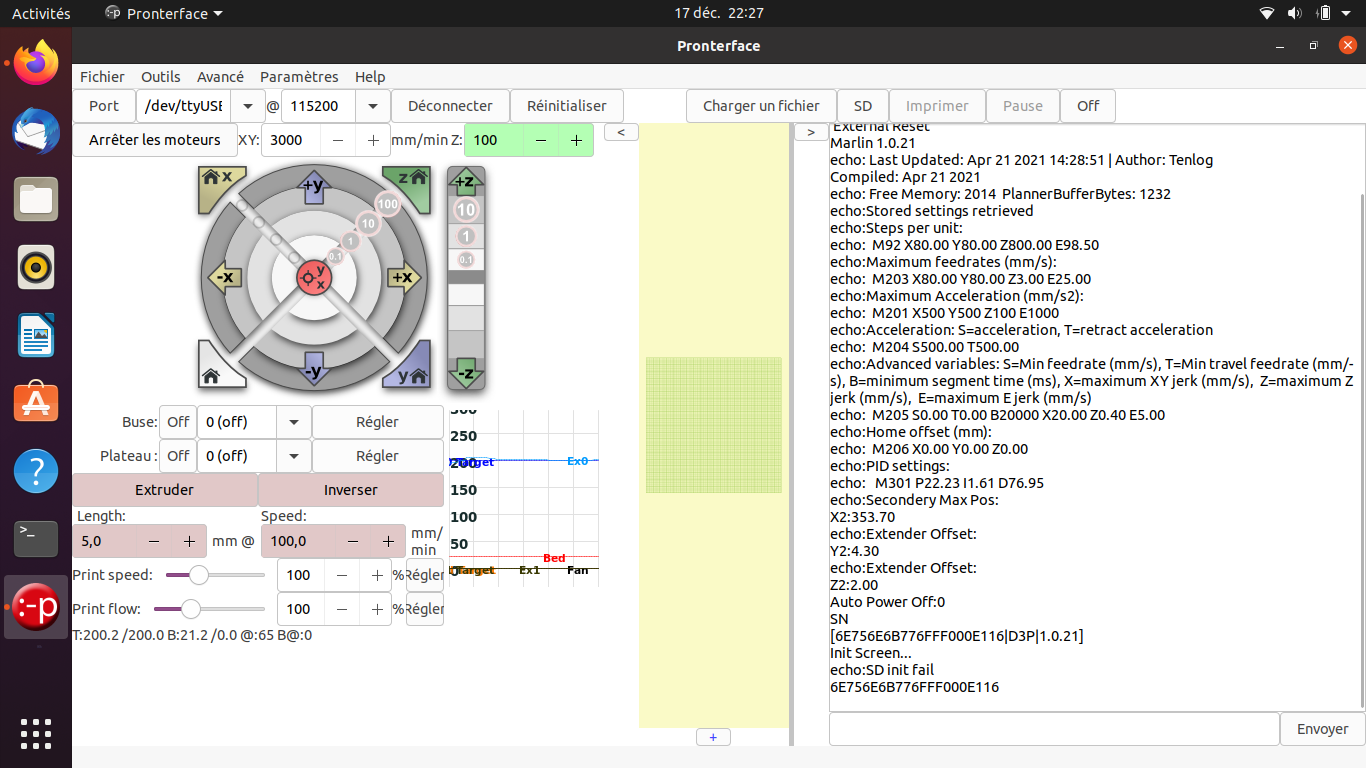The height and width of the screenshot is (768, 1366).
Task: Adjust the Print speed slider
Action: point(198,575)
